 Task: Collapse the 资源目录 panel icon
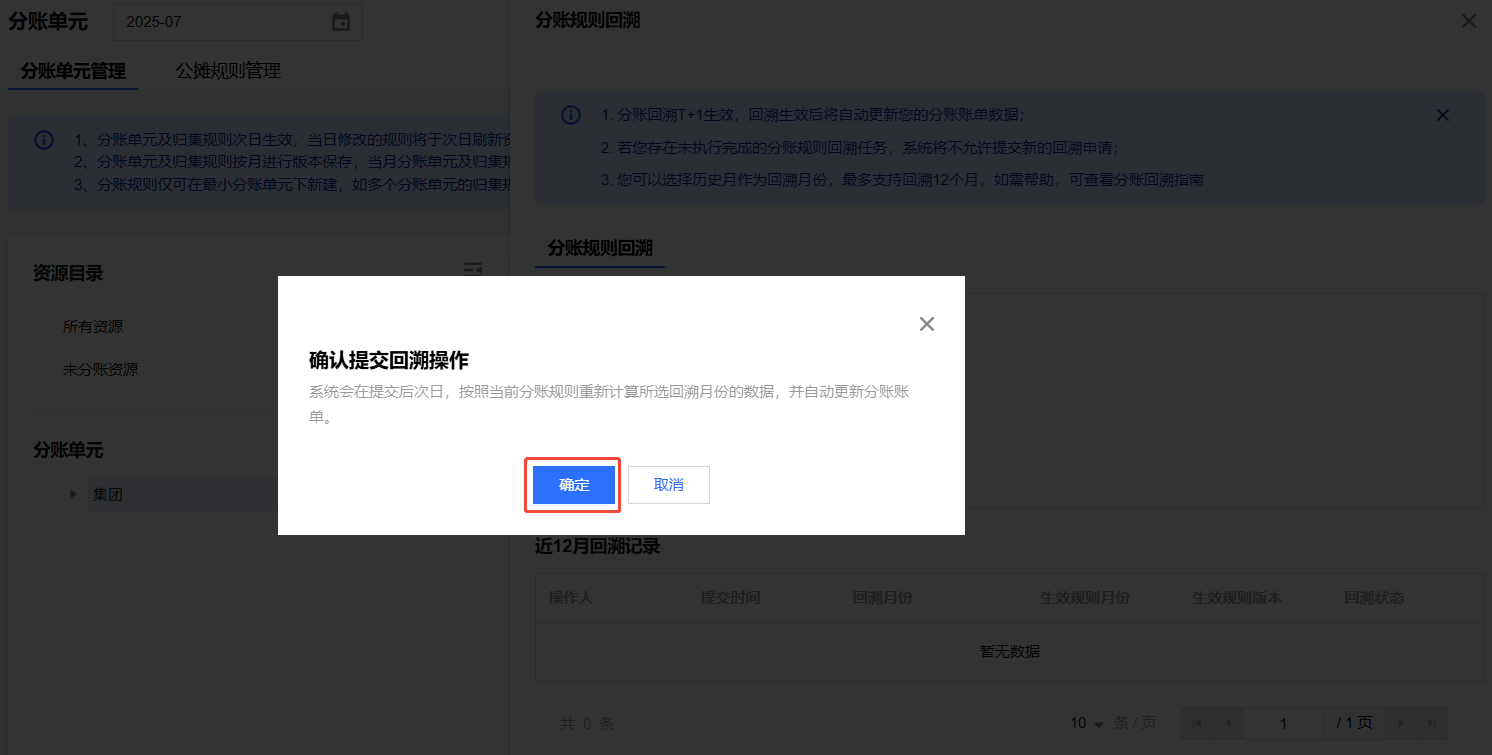click(473, 269)
